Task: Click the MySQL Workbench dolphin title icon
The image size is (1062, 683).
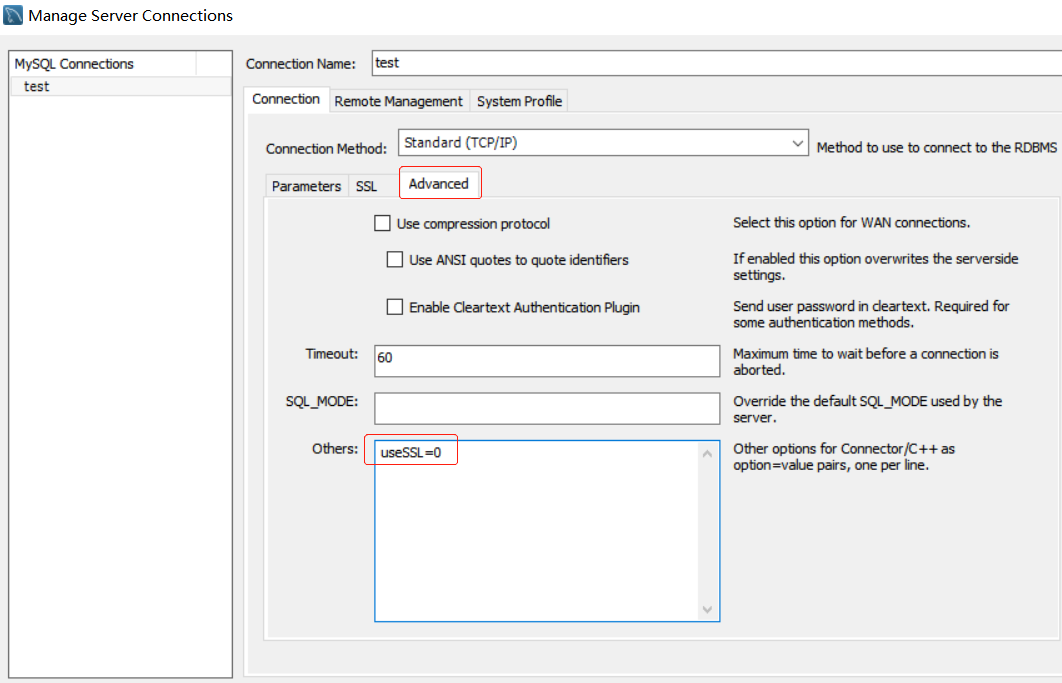Action: [x=13, y=15]
